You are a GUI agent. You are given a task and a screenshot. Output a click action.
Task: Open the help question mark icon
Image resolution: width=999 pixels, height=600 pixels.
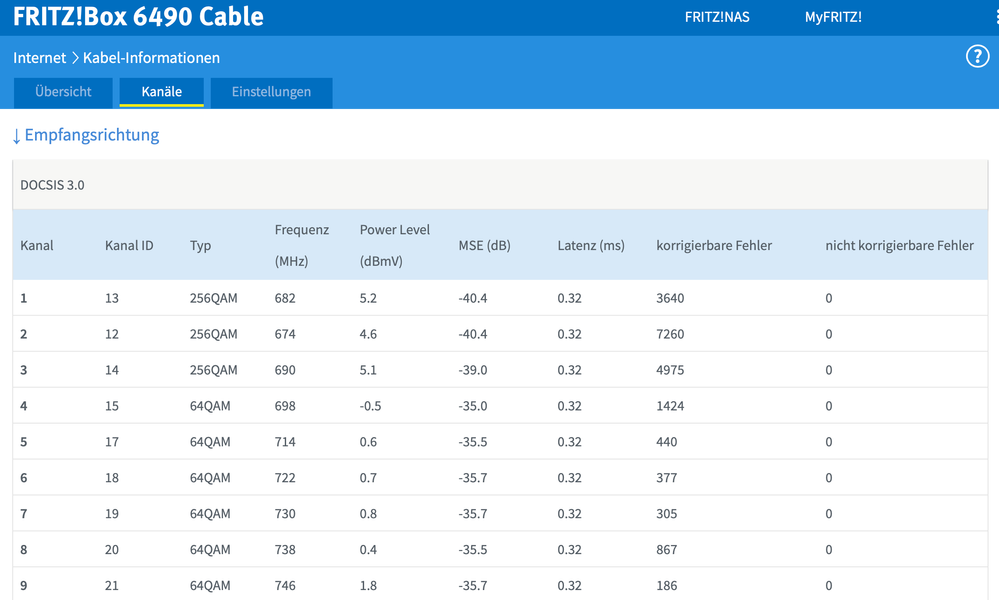coord(977,57)
